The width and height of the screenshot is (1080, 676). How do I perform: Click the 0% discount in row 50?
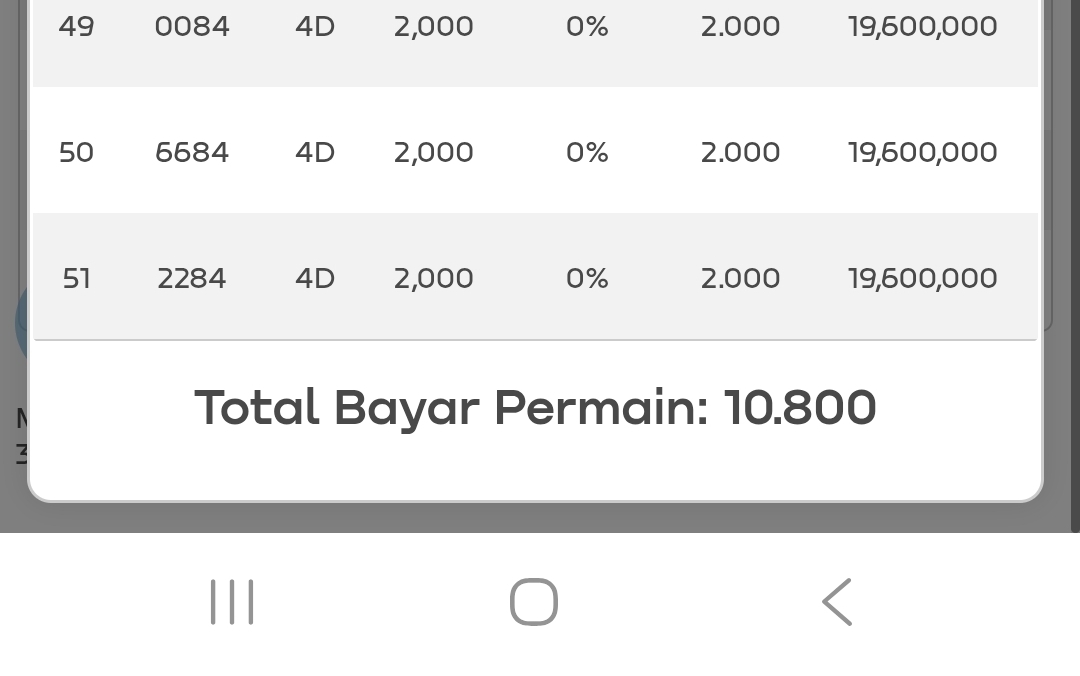point(587,153)
